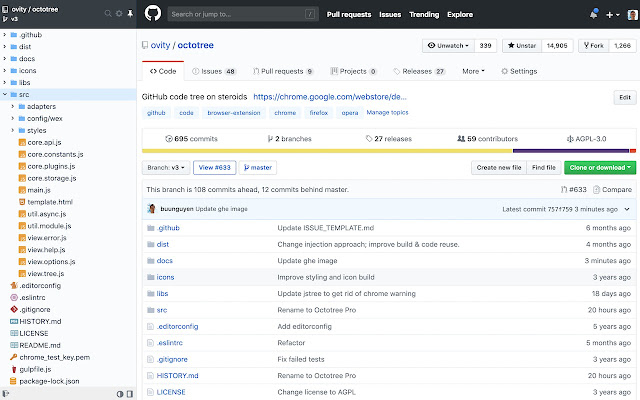640x400 pixels.
Task: Open Octotree settings gear
Action: click(120, 14)
